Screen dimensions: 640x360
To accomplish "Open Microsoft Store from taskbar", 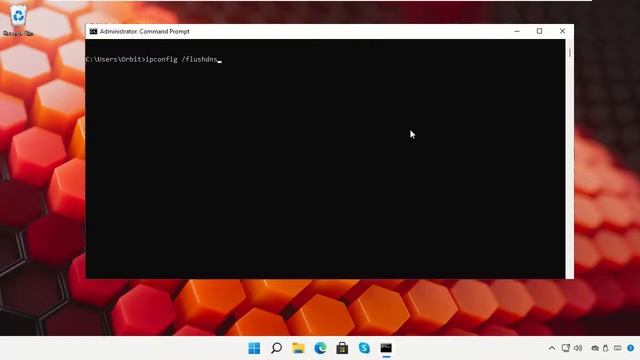I will (x=342, y=348).
